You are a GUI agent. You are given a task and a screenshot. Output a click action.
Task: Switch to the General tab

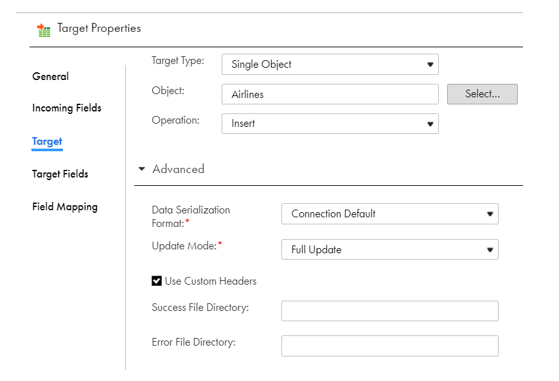point(50,76)
